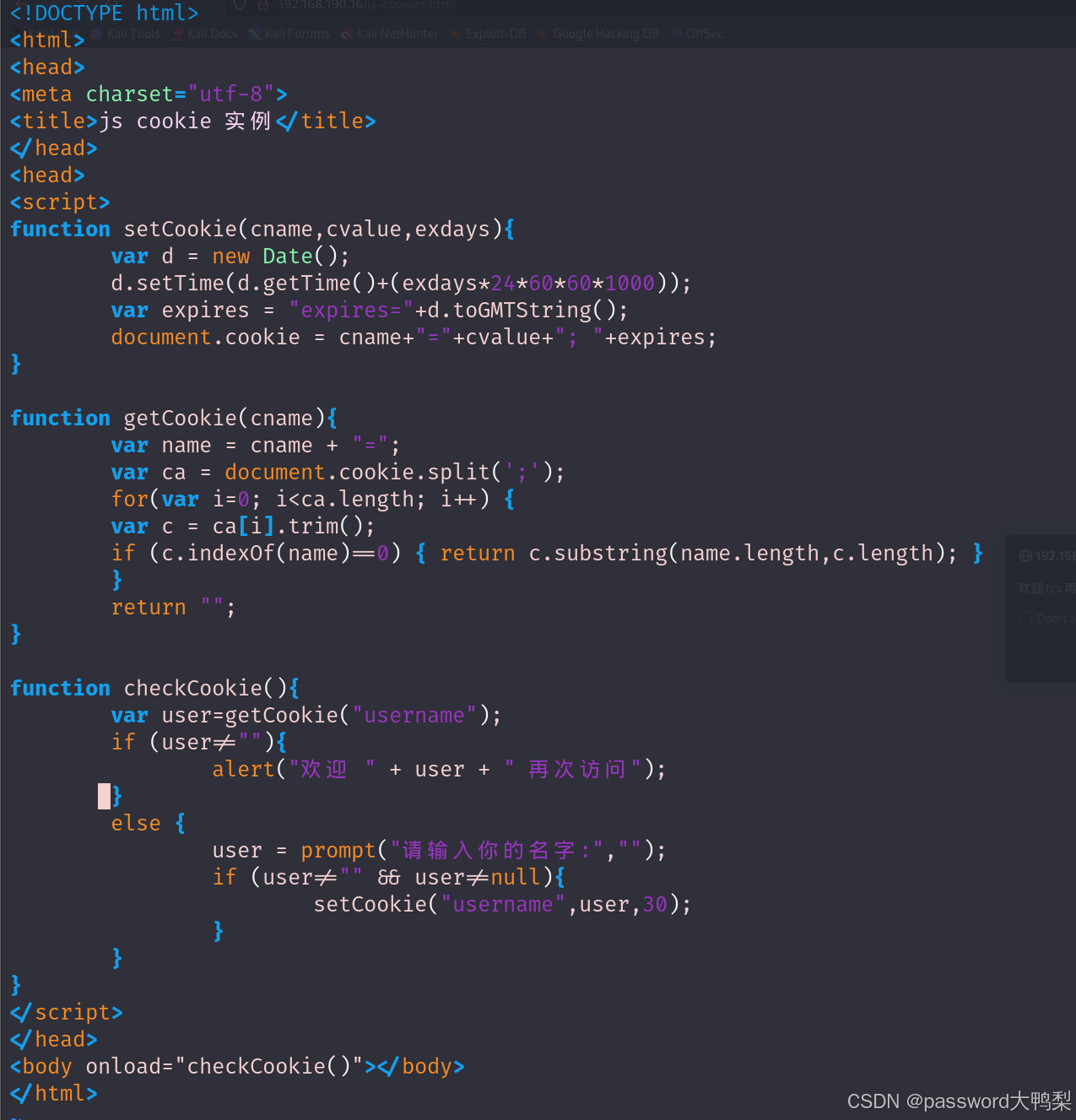Image resolution: width=1076 pixels, height=1120 pixels.
Task: Click "d.toGMTString()" call
Action: click(522, 310)
